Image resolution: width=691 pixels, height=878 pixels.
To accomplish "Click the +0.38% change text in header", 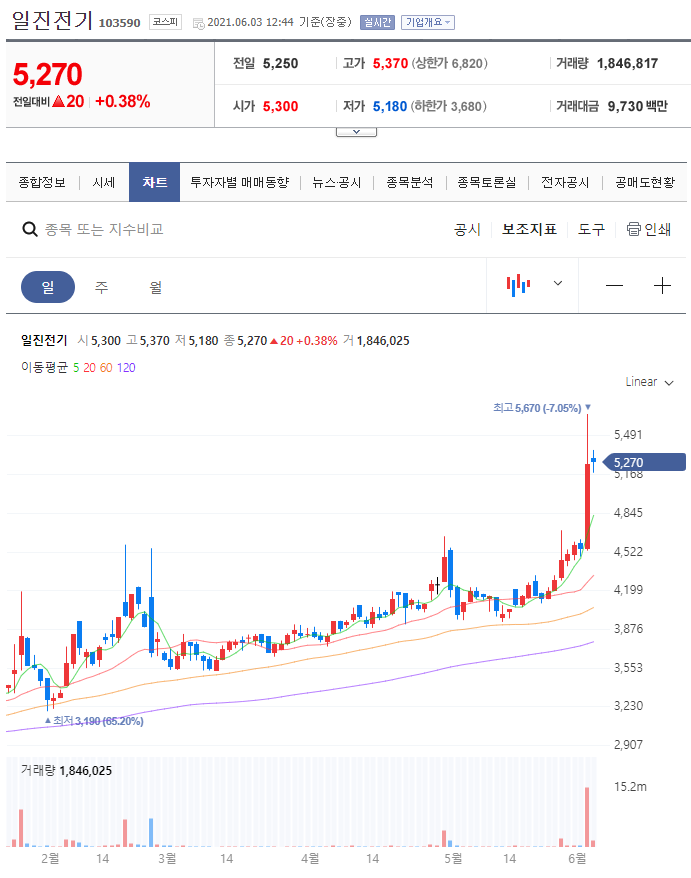I will click(x=123, y=101).
